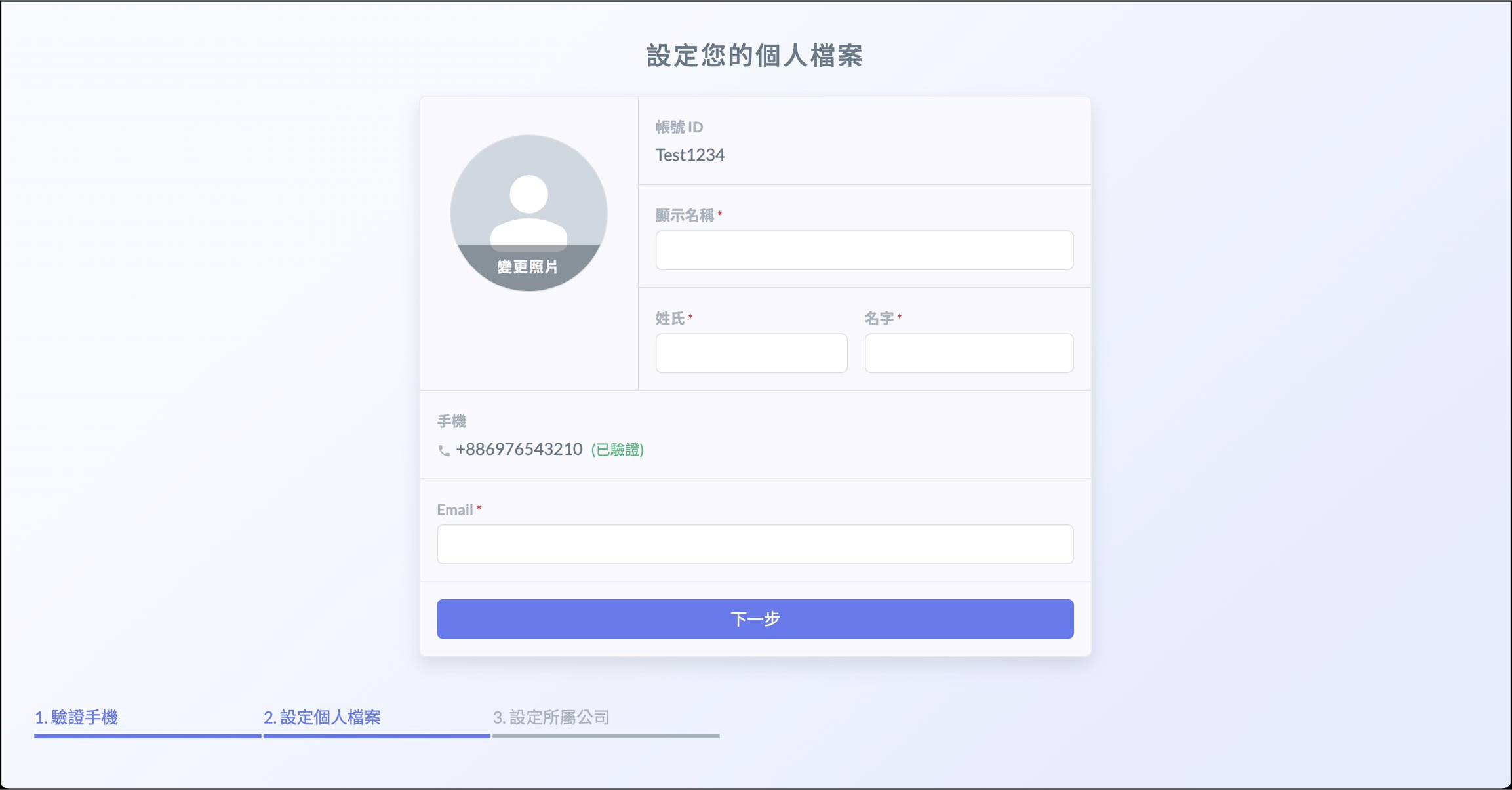
Task: Click the phone number +886976543210
Action: point(519,449)
